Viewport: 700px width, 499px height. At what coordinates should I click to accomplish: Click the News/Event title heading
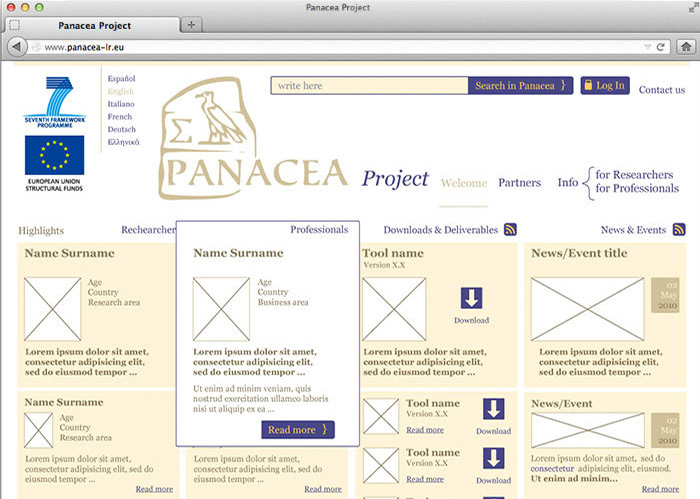pyautogui.click(x=579, y=253)
